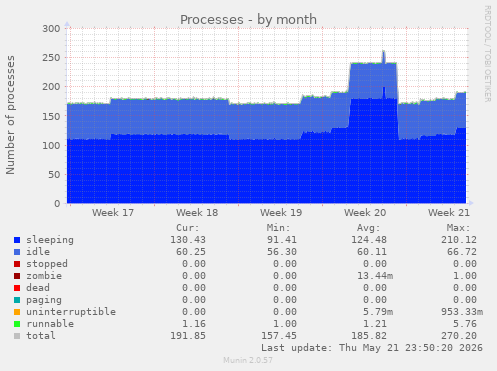Click the idle legend color swatch
This screenshot has width=497, height=371.
(x=17, y=252)
